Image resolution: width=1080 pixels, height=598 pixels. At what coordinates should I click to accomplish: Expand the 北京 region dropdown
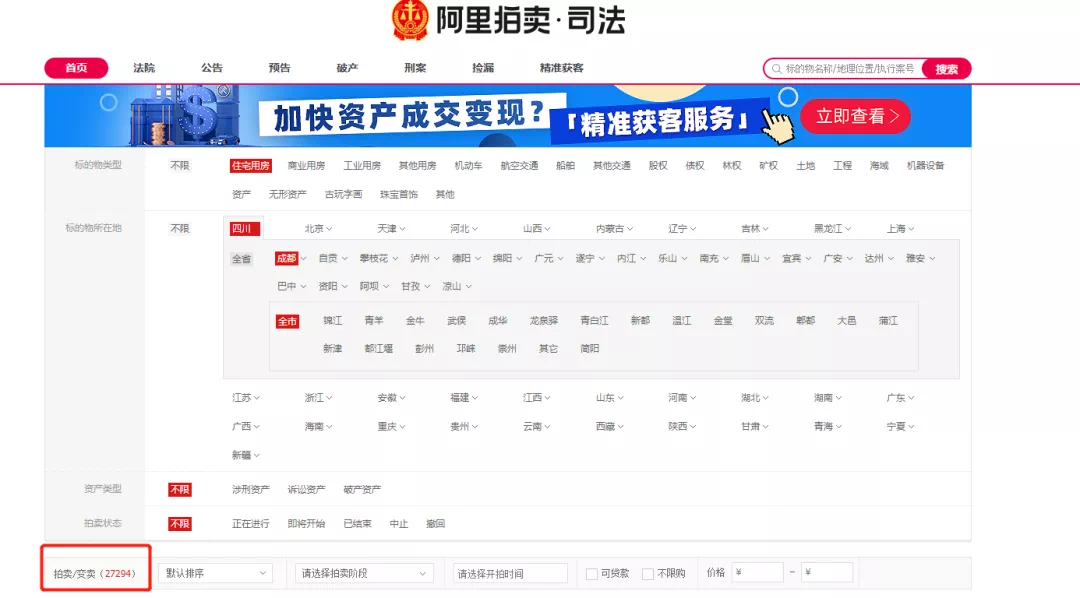coord(318,229)
